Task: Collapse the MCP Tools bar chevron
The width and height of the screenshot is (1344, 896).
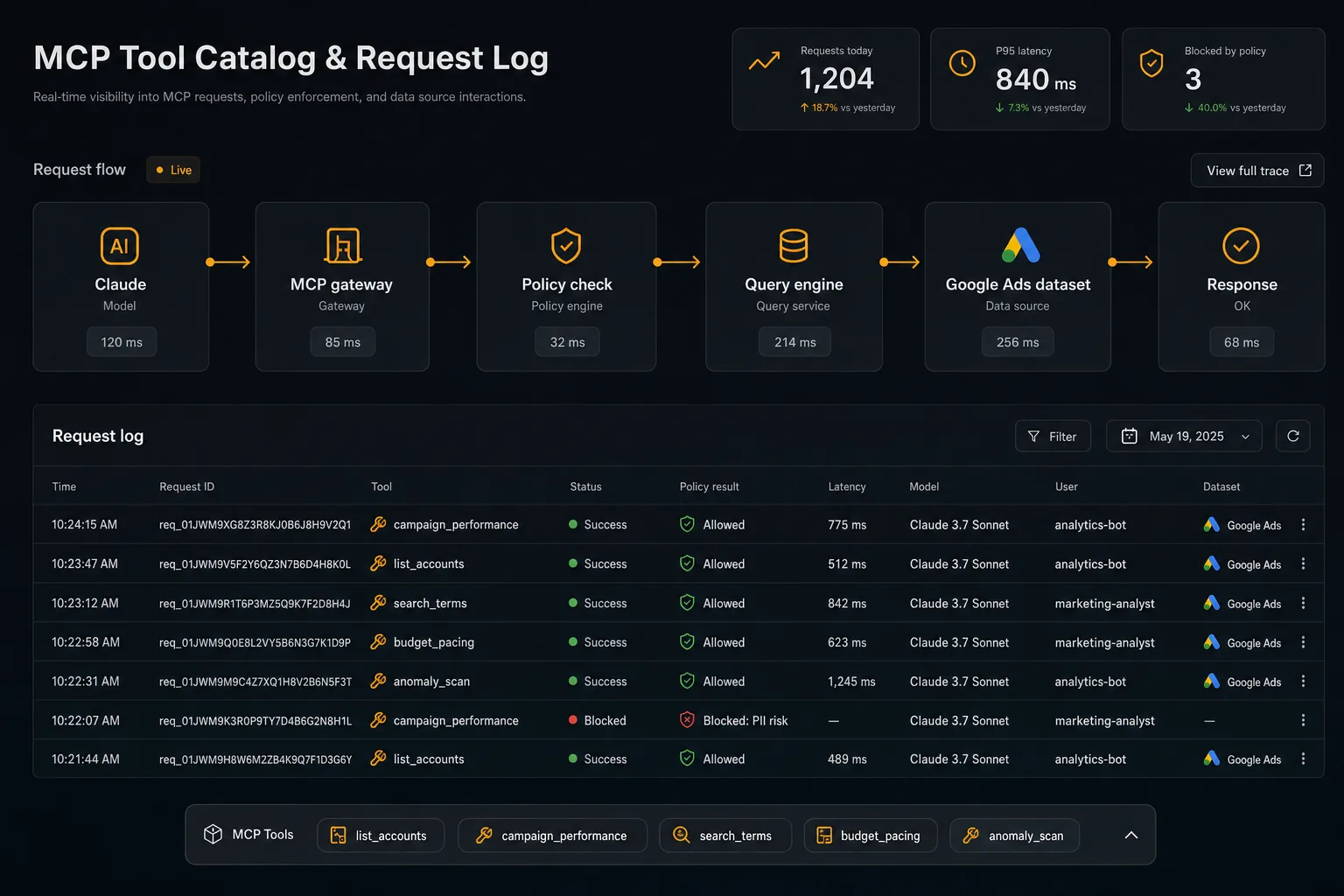Action: pos(1130,835)
